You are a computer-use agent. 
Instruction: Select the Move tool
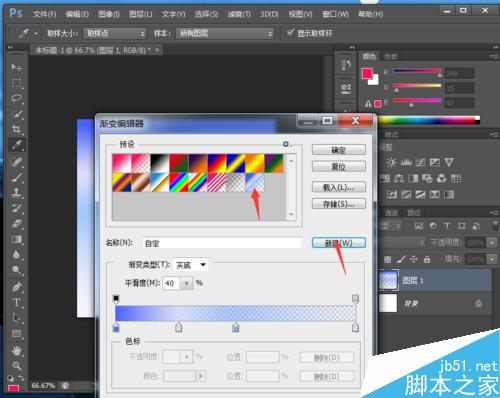click(16, 67)
